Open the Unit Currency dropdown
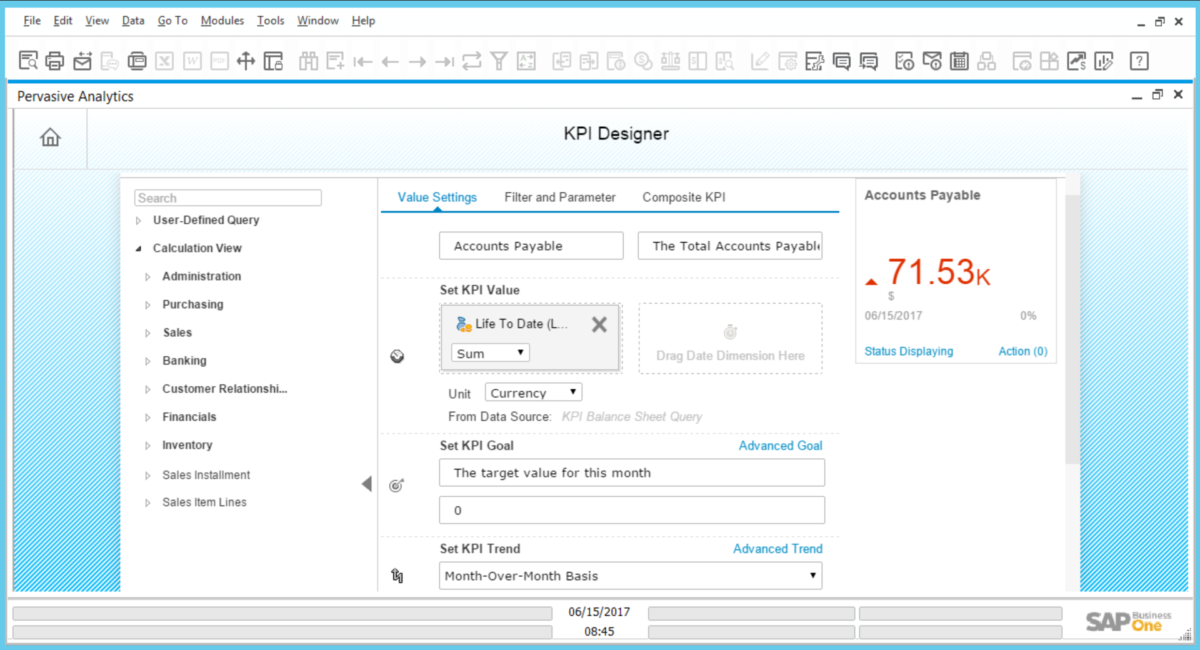The width and height of the screenshot is (1200, 650). click(533, 391)
